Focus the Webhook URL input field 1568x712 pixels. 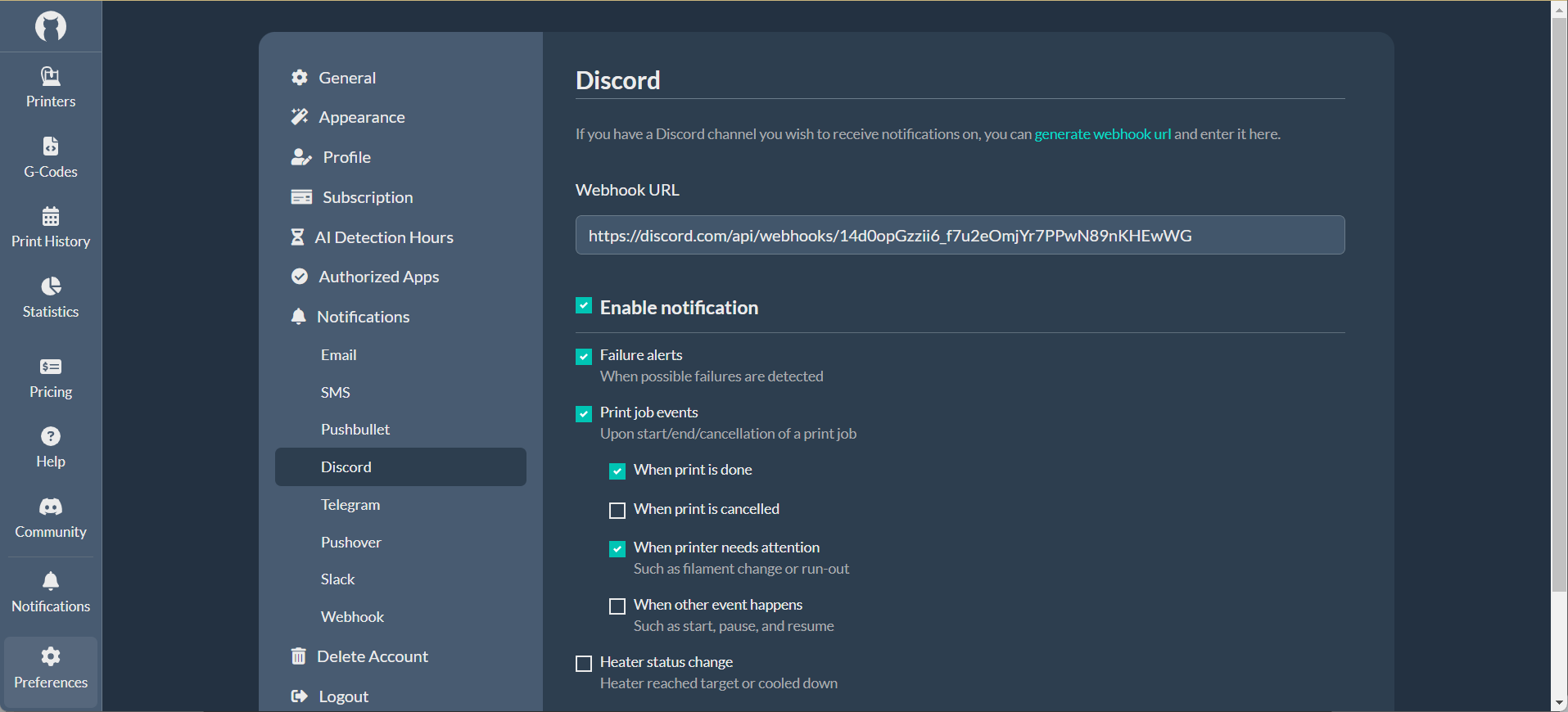pos(960,235)
